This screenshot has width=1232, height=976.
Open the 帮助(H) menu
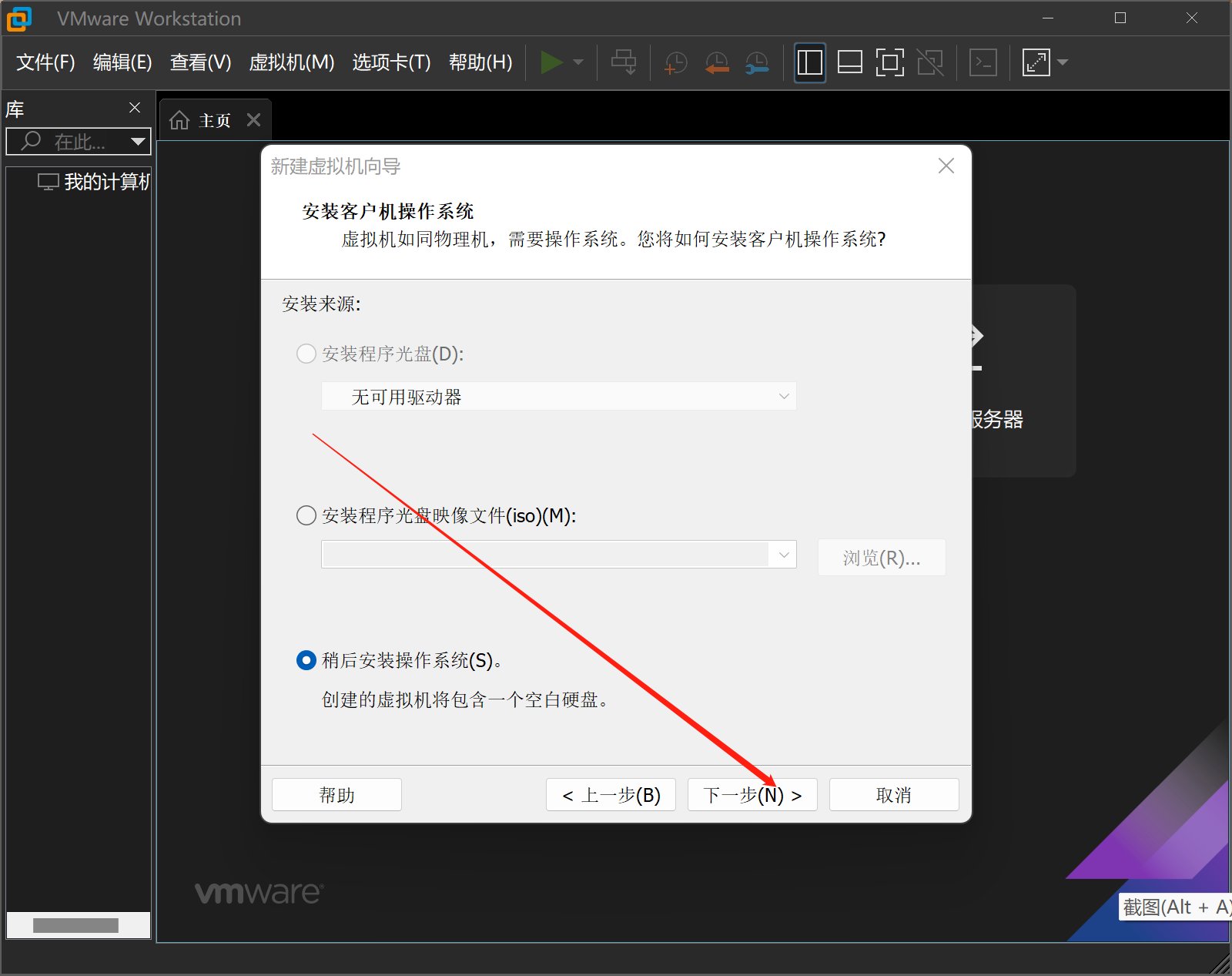pyautogui.click(x=480, y=62)
